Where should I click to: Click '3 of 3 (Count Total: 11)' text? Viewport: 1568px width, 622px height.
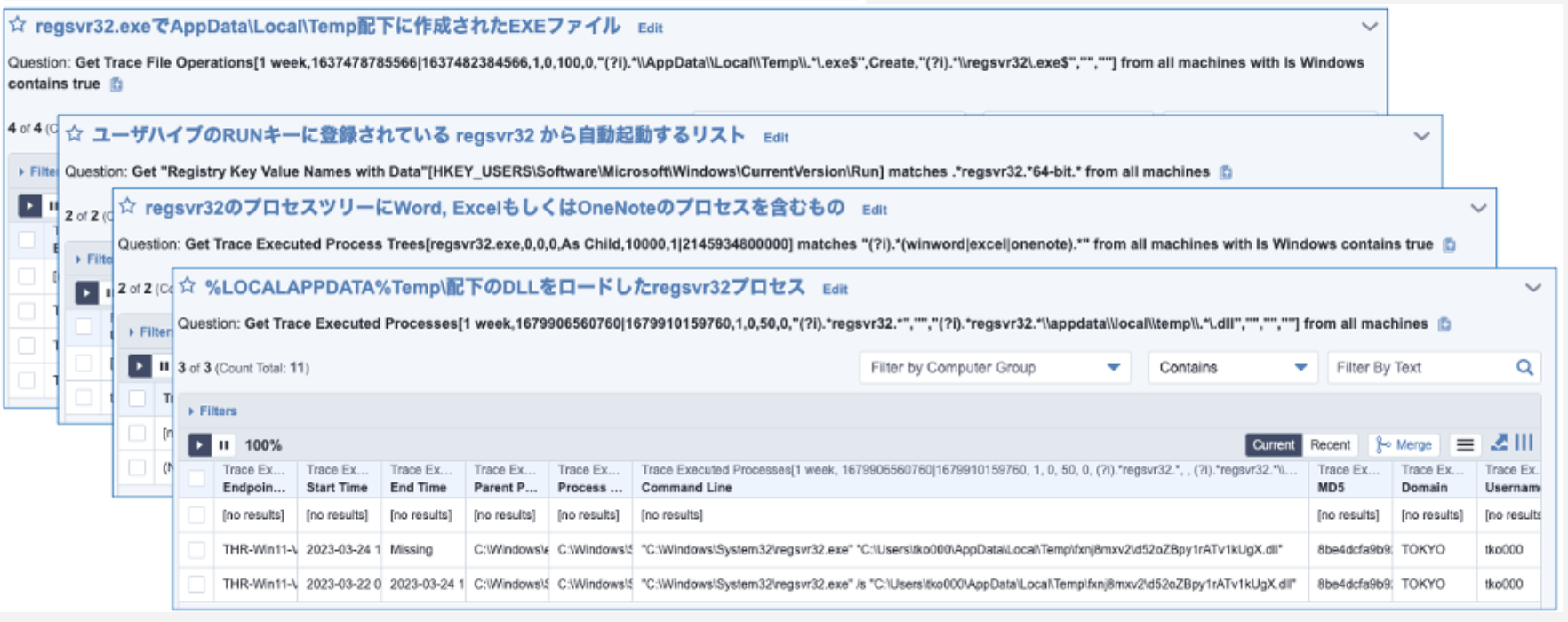pos(244,367)
